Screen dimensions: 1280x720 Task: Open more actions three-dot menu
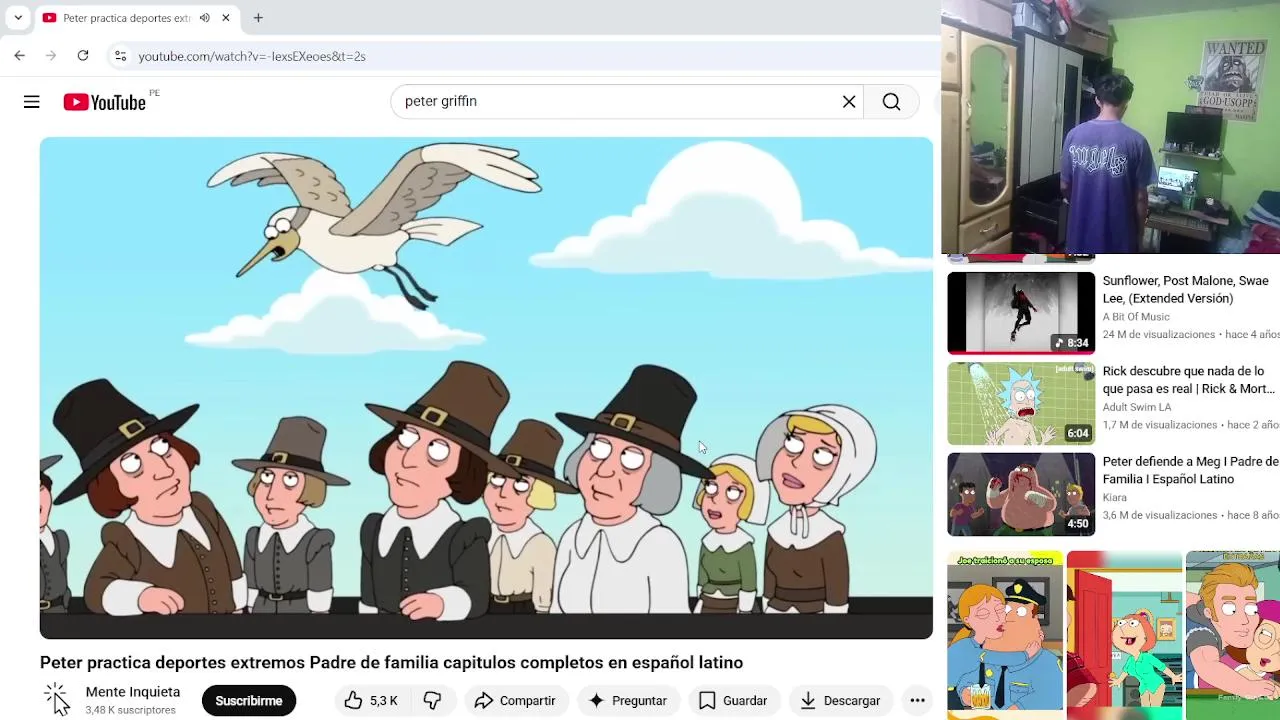(x=917, y=701)
